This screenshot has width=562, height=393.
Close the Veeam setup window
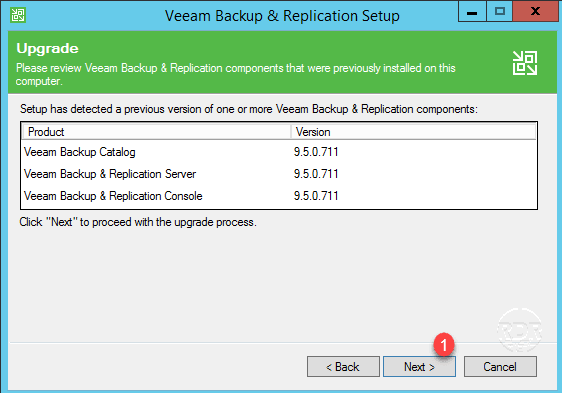pyautogui.click(x=535, y=12)
